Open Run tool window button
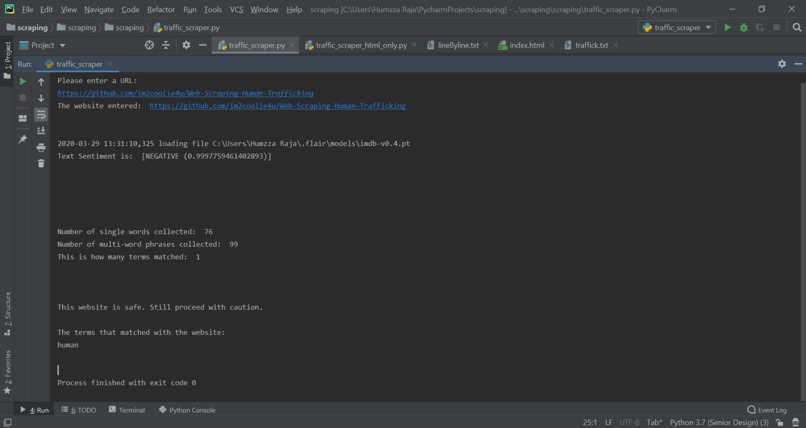 (x=34, y=410)
